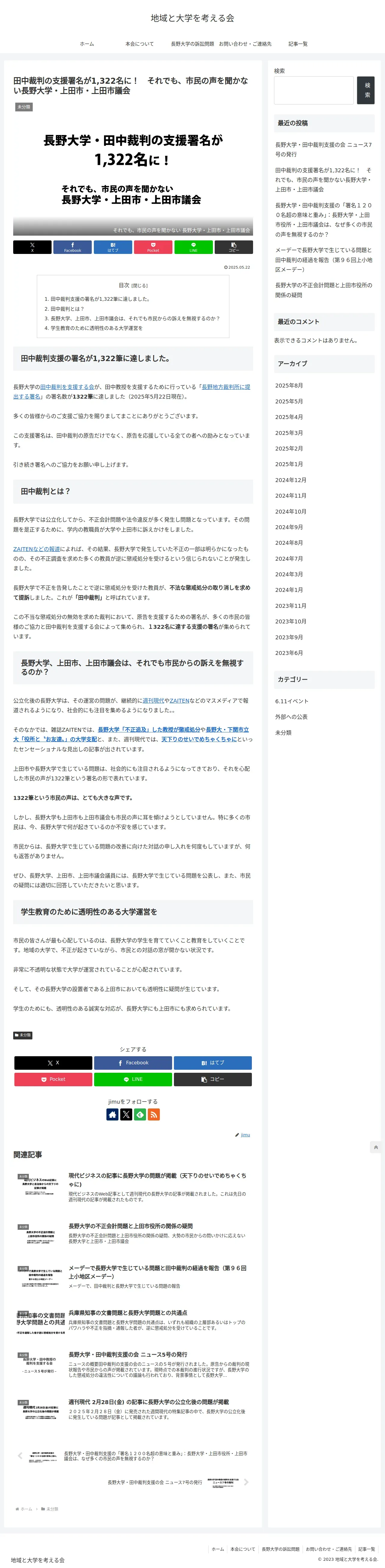Image resolution: width=385 pixels, height=1568 pixels.
Task: Open お問い合わせ・ご連絡先 in top navigation
Action: pos(245,44)
